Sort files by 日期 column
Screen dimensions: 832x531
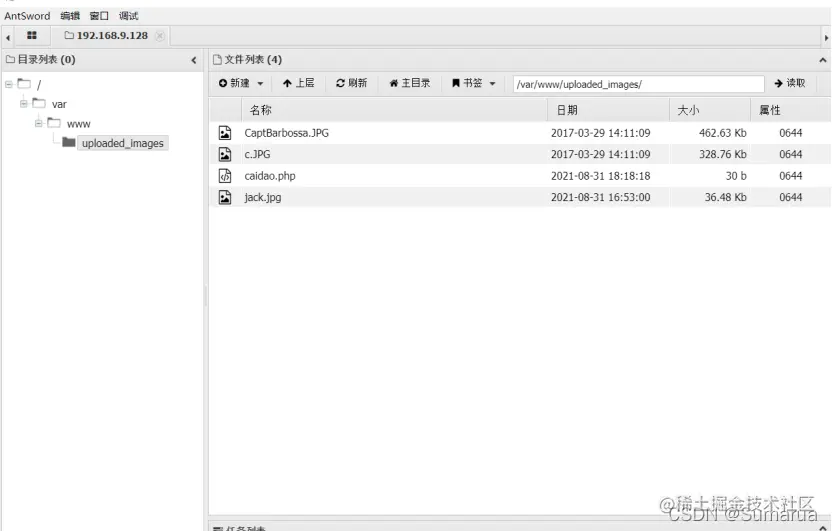click(608, 110)
